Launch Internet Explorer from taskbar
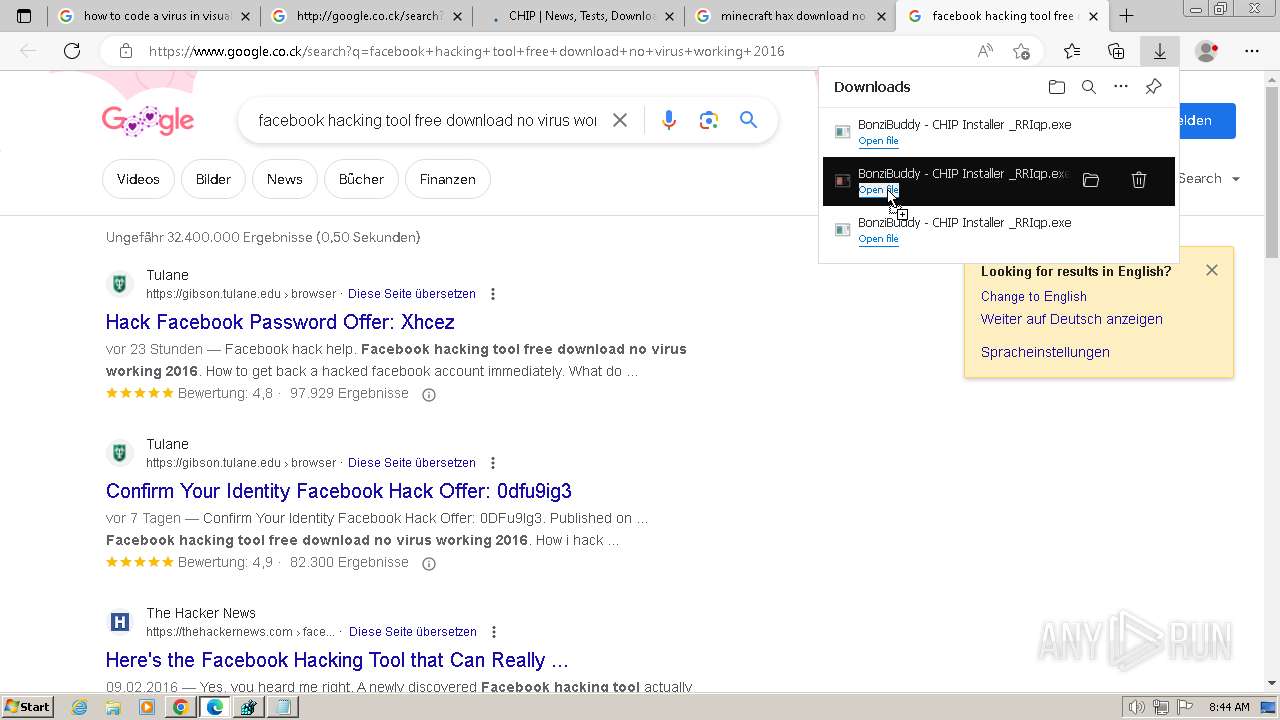Image resolution: width=1280 pixels, height=720 pixels. [x=80, y=707]
